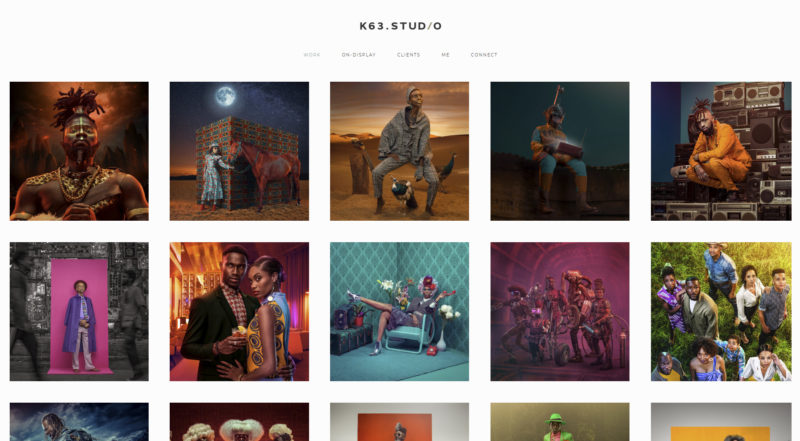800x441 pixels.
Task: Open the warrior with leopard-print portrait
Action: pos(79,151)
